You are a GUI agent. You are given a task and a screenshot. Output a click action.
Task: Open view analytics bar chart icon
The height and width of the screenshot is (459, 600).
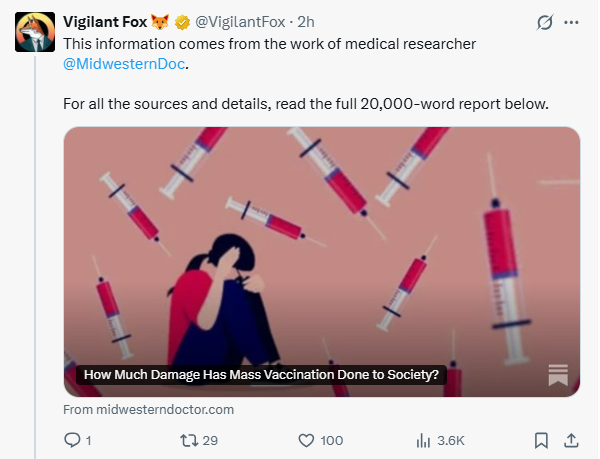coord(423,440)
